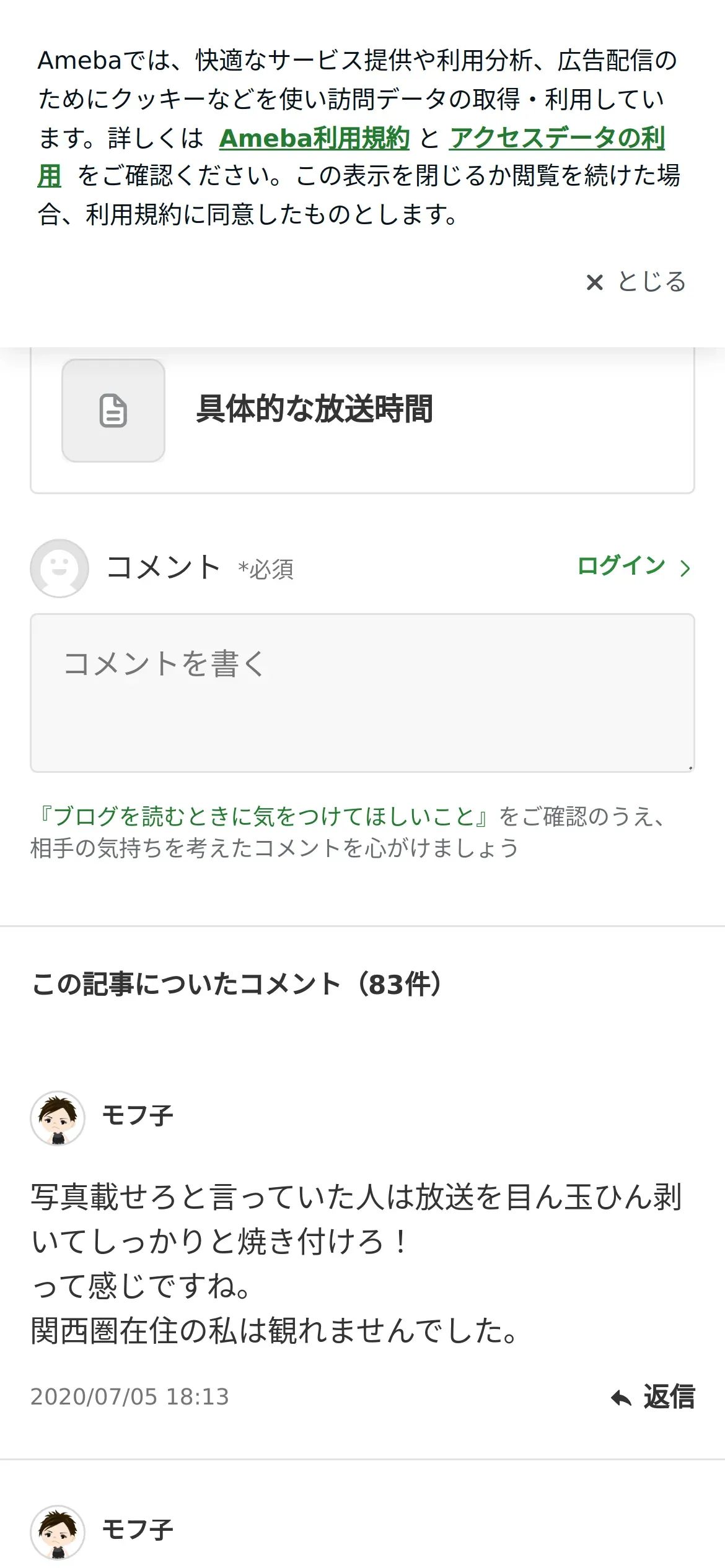Focus the コメントを書く text area

coord(362,693)
